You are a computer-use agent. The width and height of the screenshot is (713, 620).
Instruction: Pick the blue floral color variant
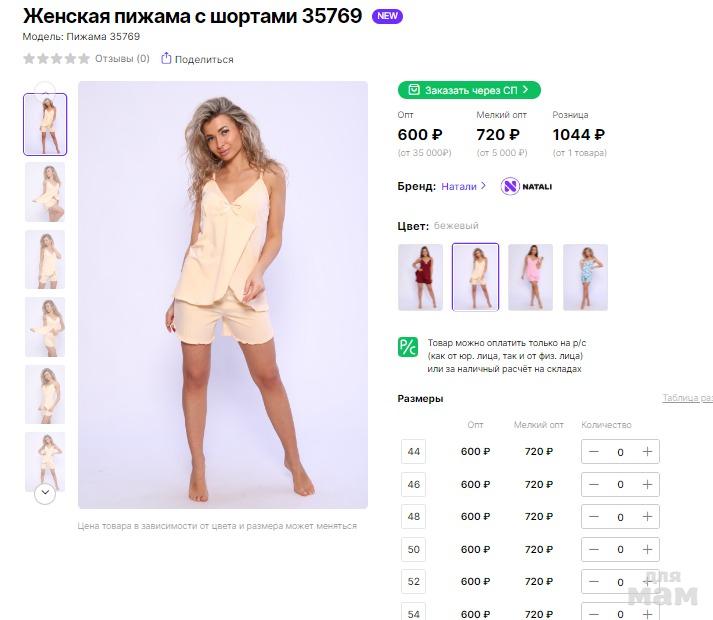[585, 277]
